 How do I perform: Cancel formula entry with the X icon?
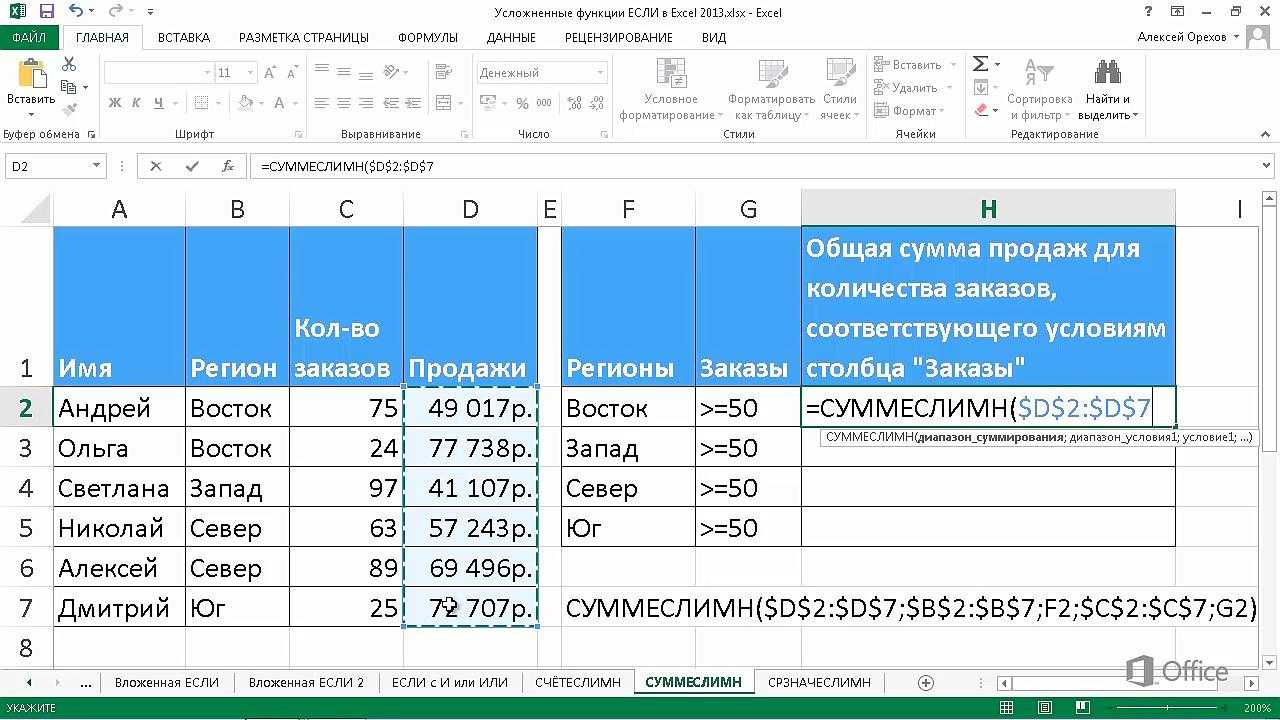coord(156,167)
